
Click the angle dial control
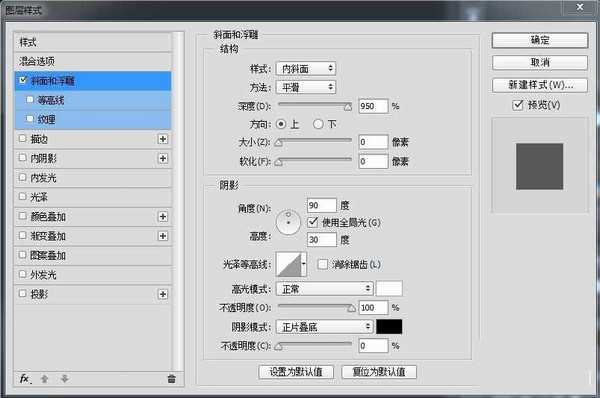tap(288, 222)
